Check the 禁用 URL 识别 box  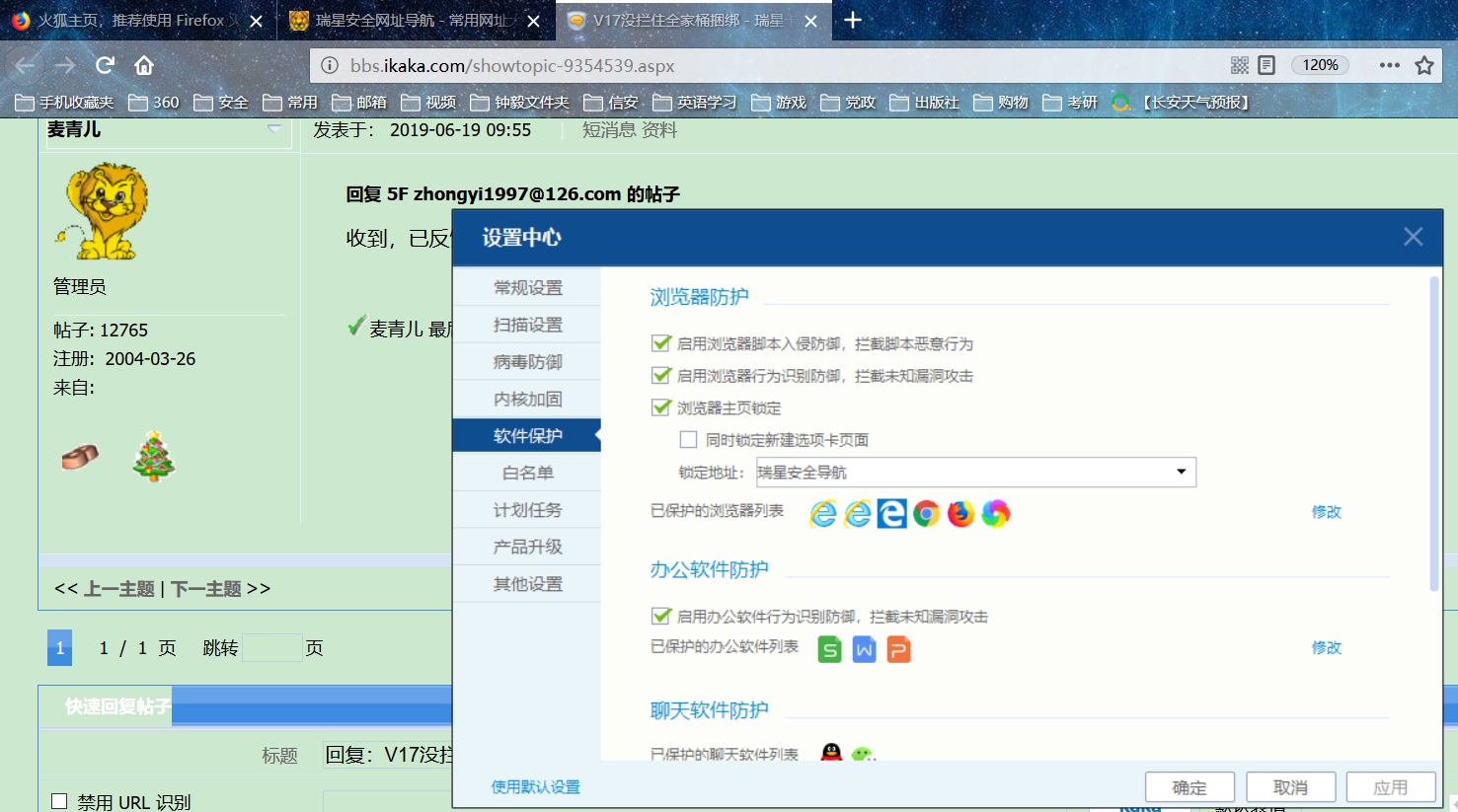coord(59,801)
